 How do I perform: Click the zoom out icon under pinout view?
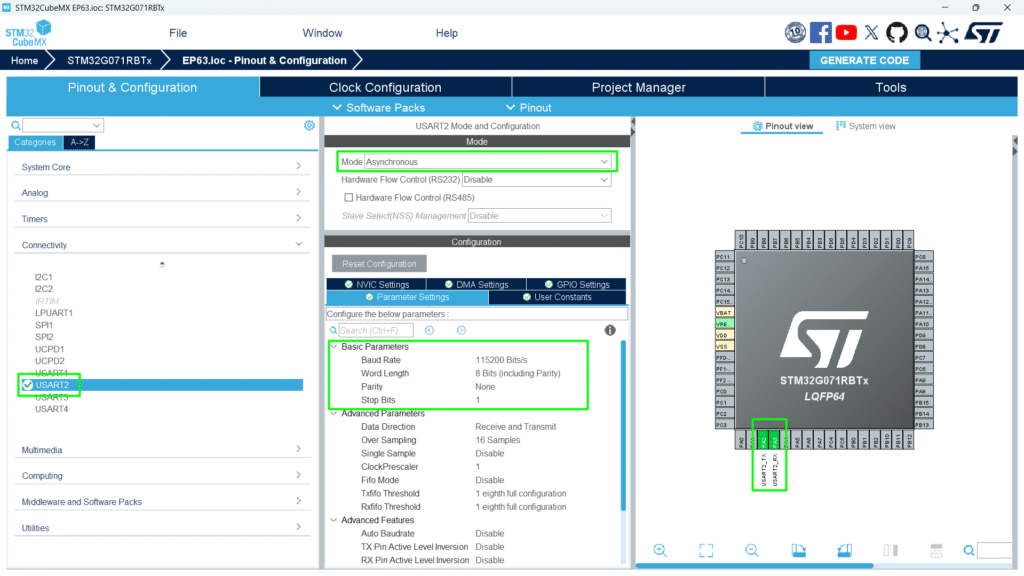tap(752, 550)
